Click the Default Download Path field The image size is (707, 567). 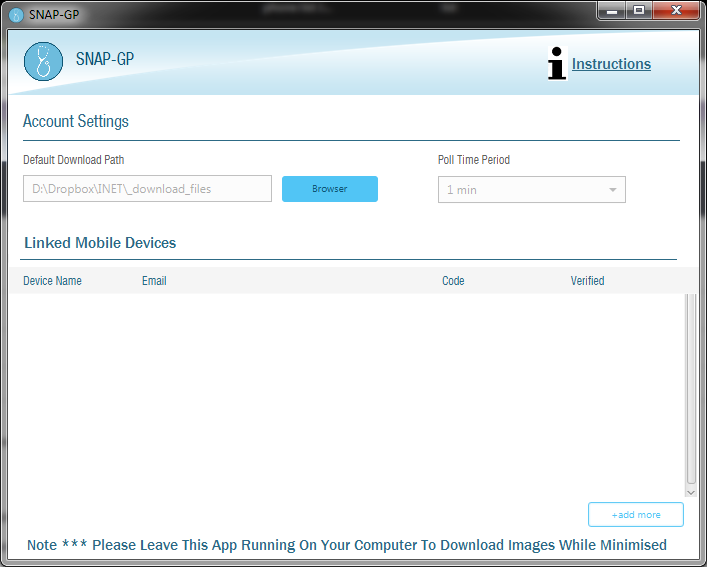147,188
